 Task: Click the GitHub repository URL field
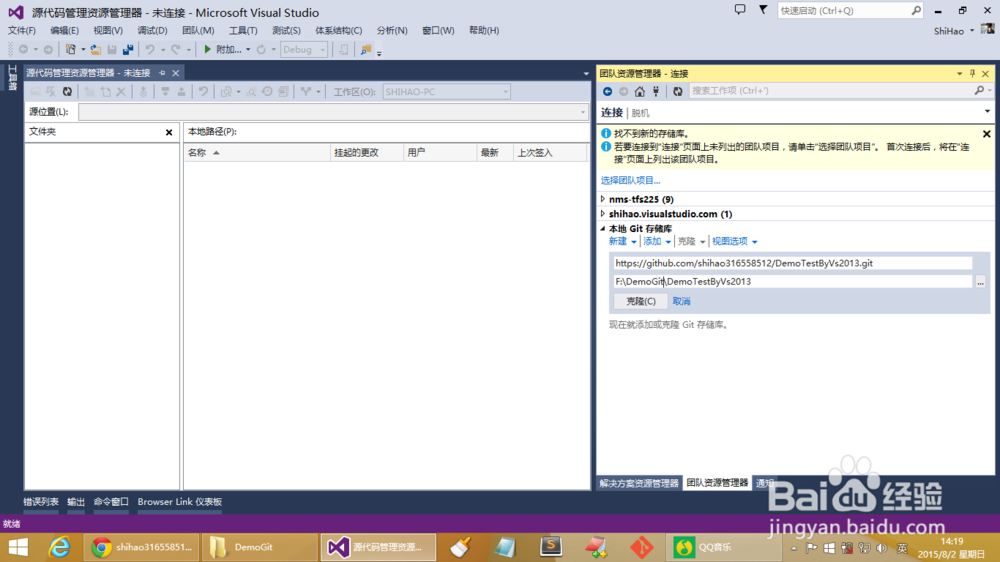[x=793, y=263]
